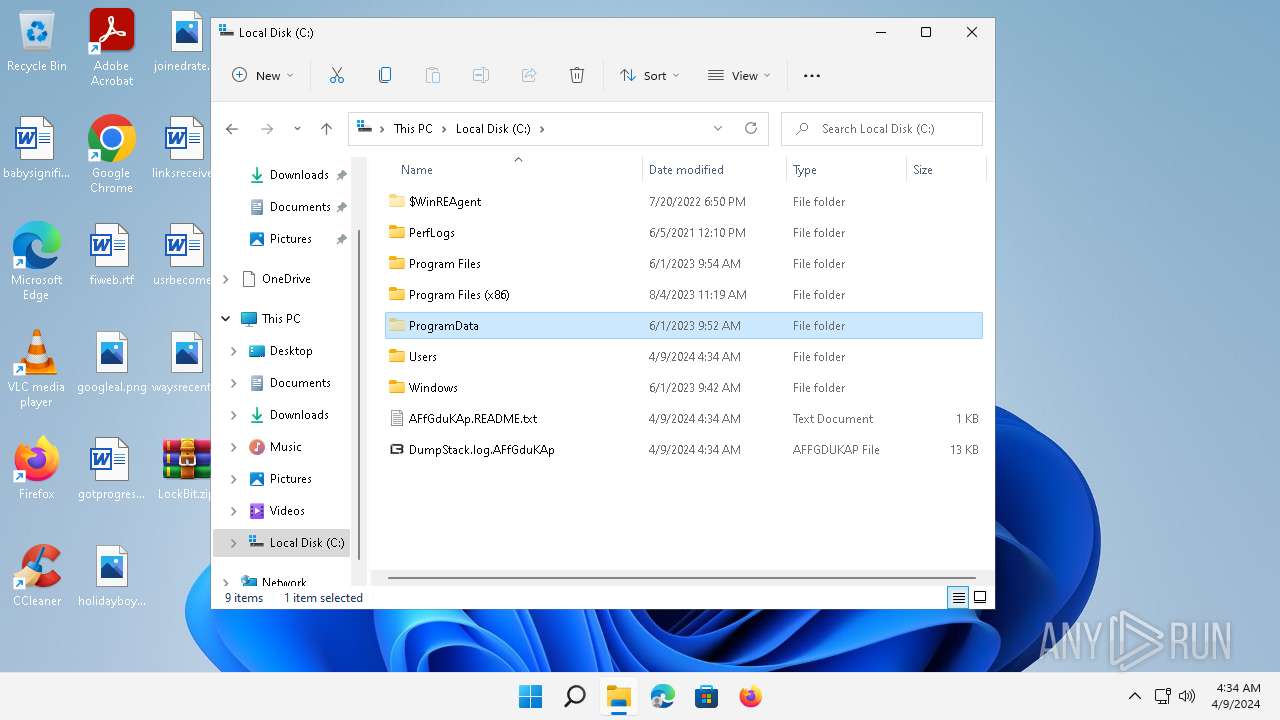Open Microsoft Store from taskbar
Viewport: 1280px width, 720px height.
(x=707, y=696)
